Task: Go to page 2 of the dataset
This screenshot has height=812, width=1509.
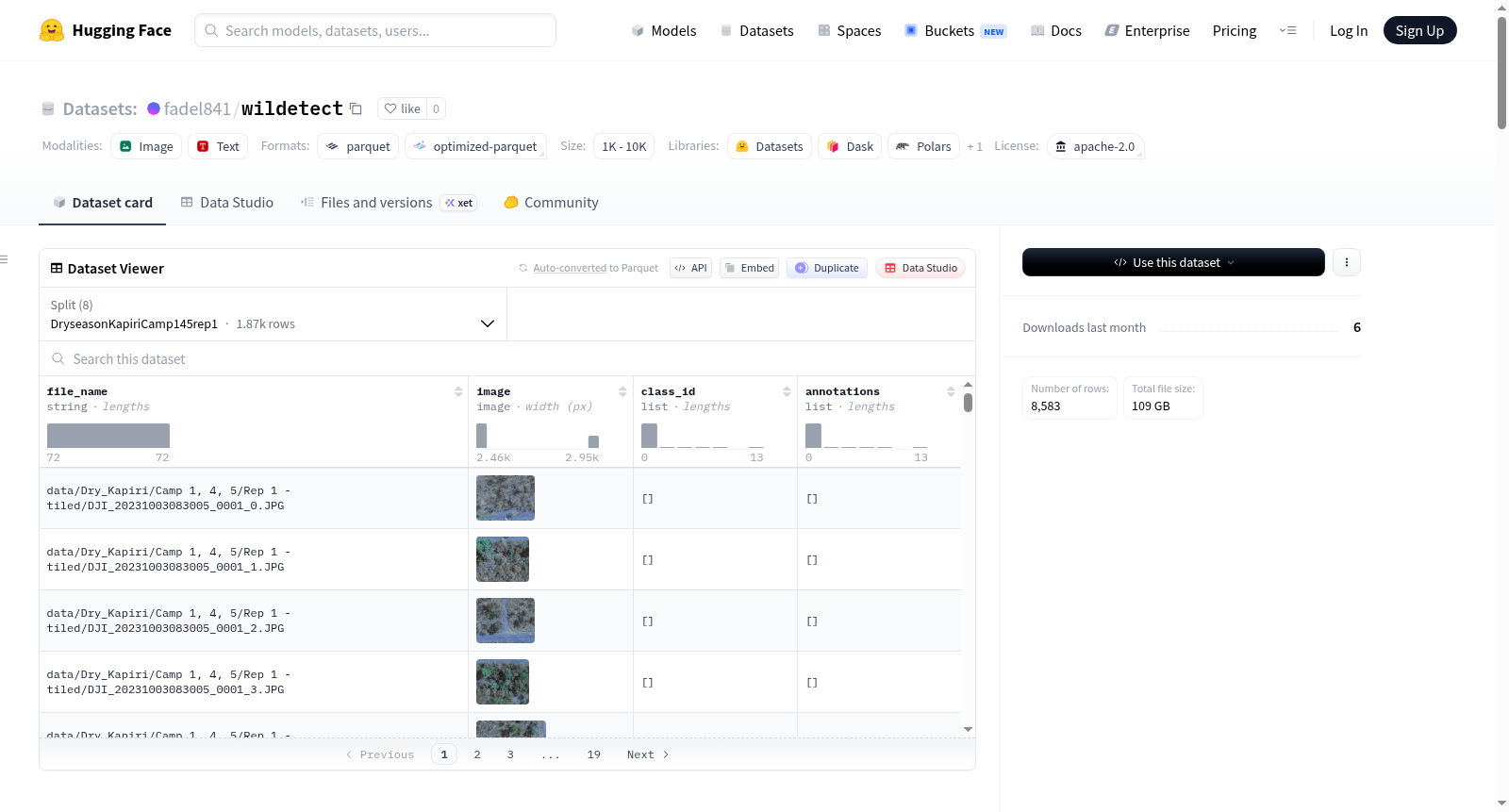Action: tap(477, 754)
